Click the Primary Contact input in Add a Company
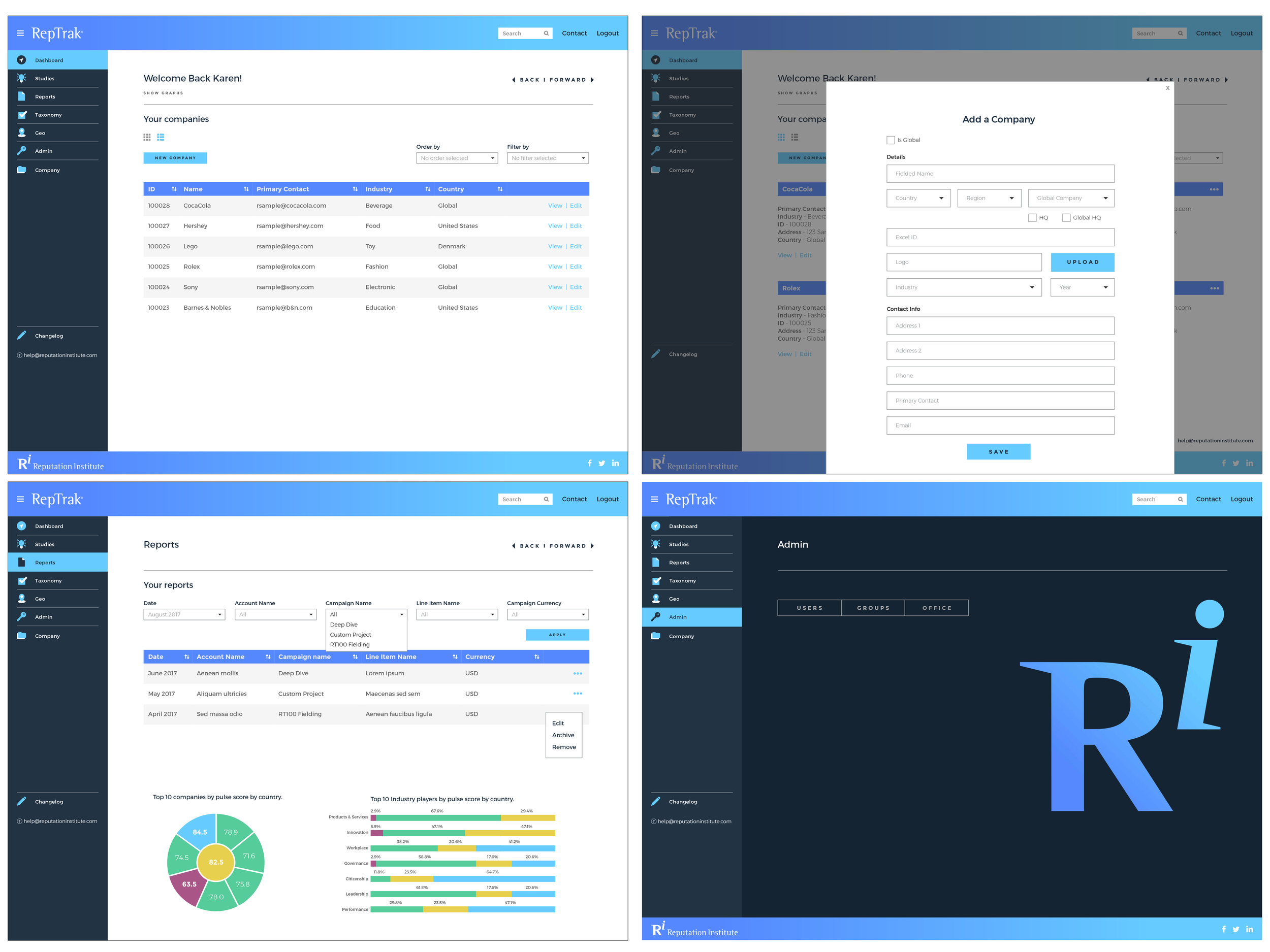This screenshot has width=1270, height=952. (1001, 401)
